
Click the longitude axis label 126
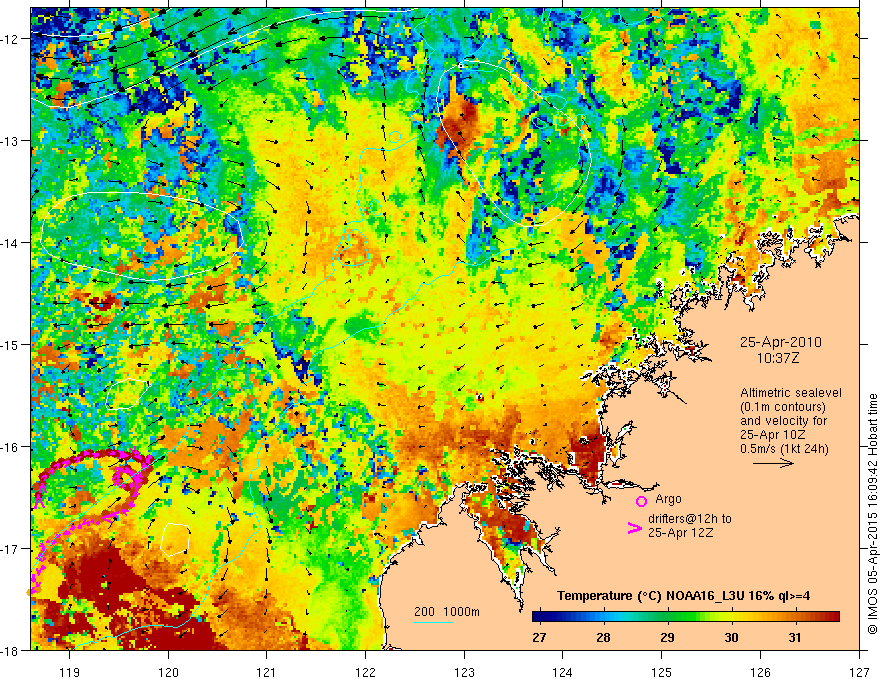click(x=760, y=672)
